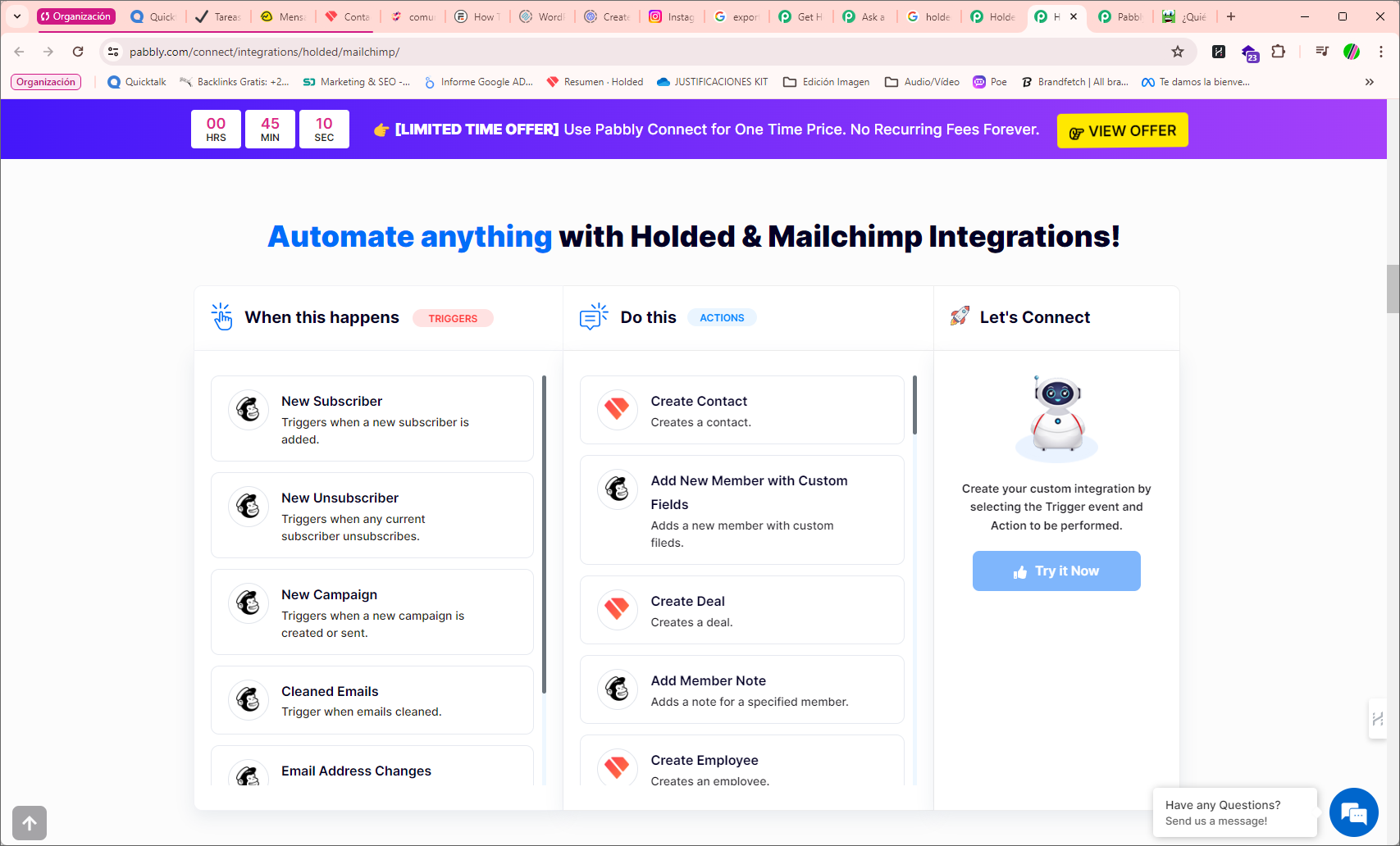Click the triggers list scrollbar
1400x846 pixels.
pos(544,534)
